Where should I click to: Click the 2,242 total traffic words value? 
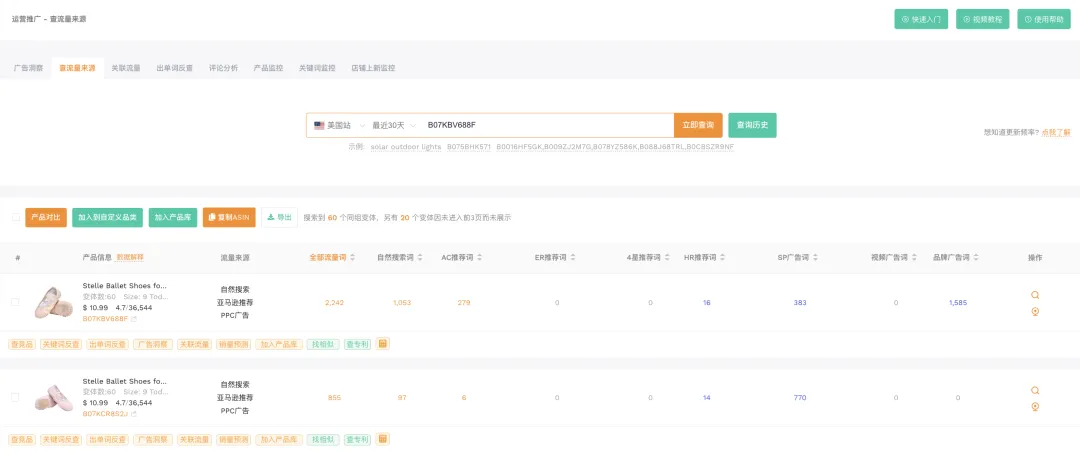pyautogui.click(x=334, y=302)
